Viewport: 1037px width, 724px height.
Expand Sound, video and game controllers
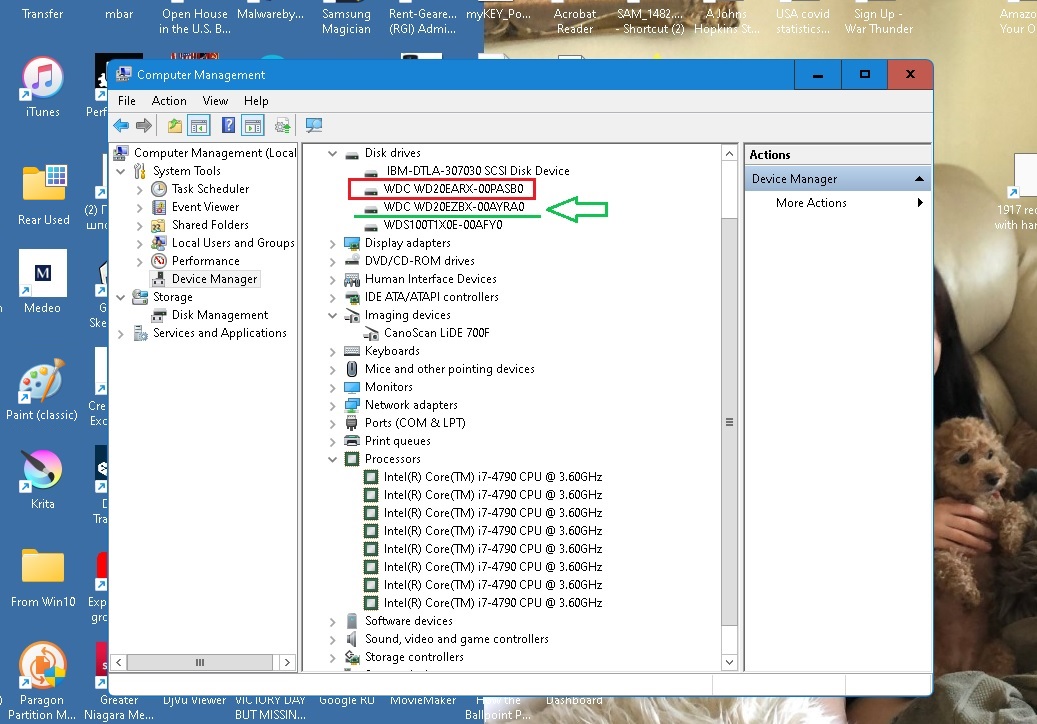pos(332,639)
